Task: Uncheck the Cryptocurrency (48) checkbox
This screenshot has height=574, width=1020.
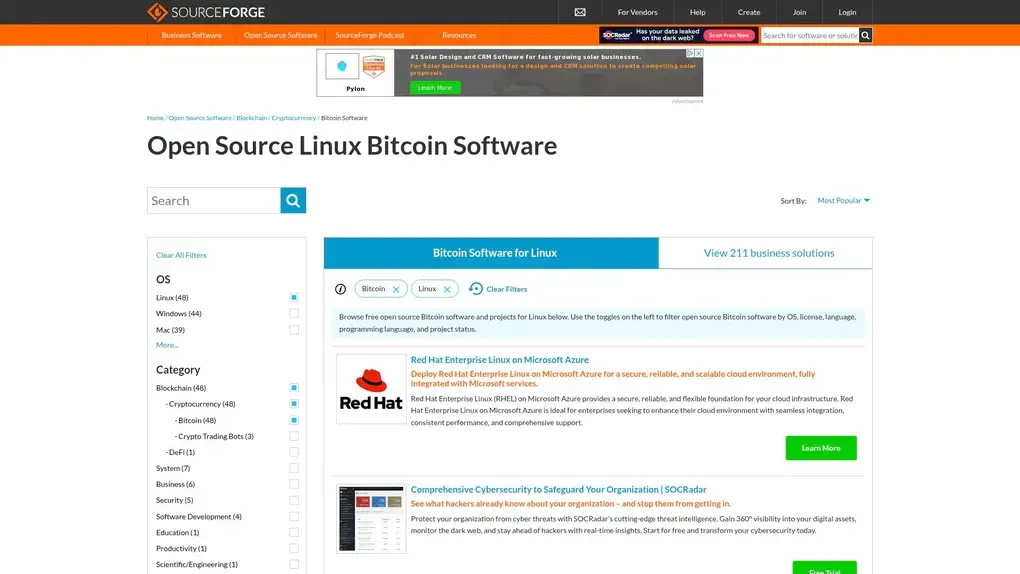Action: click(x=294, y=404)
